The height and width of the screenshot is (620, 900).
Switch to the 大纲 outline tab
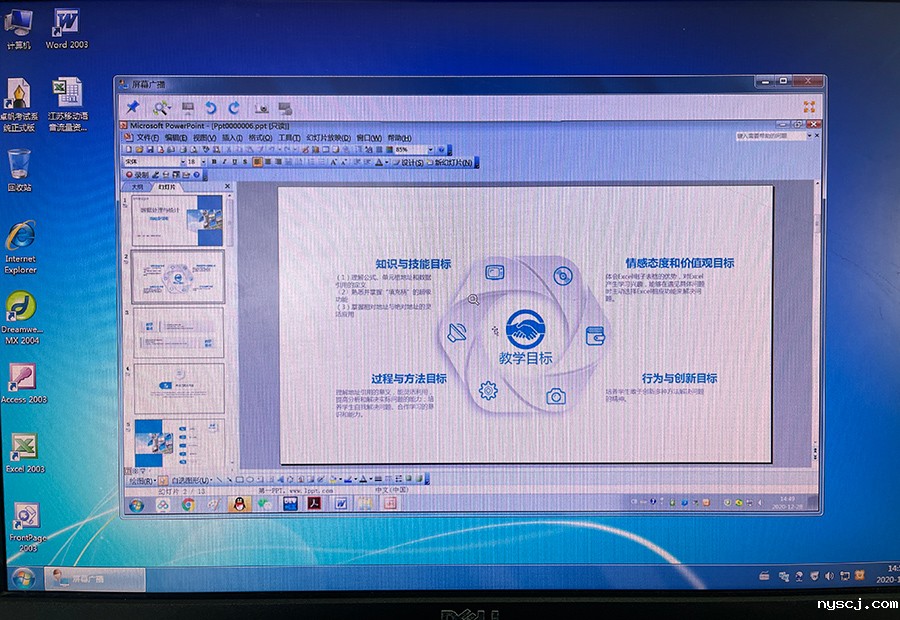[135, 187]
